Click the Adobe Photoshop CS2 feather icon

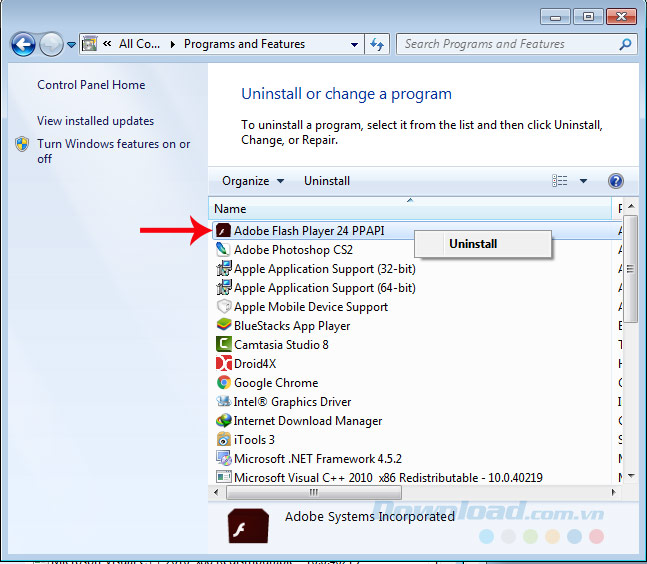click(223, 249)
